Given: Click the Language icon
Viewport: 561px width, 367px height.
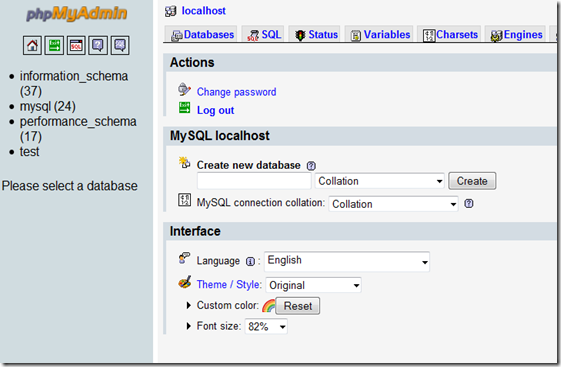Looking at the screenshot, I should pos(184,258).
